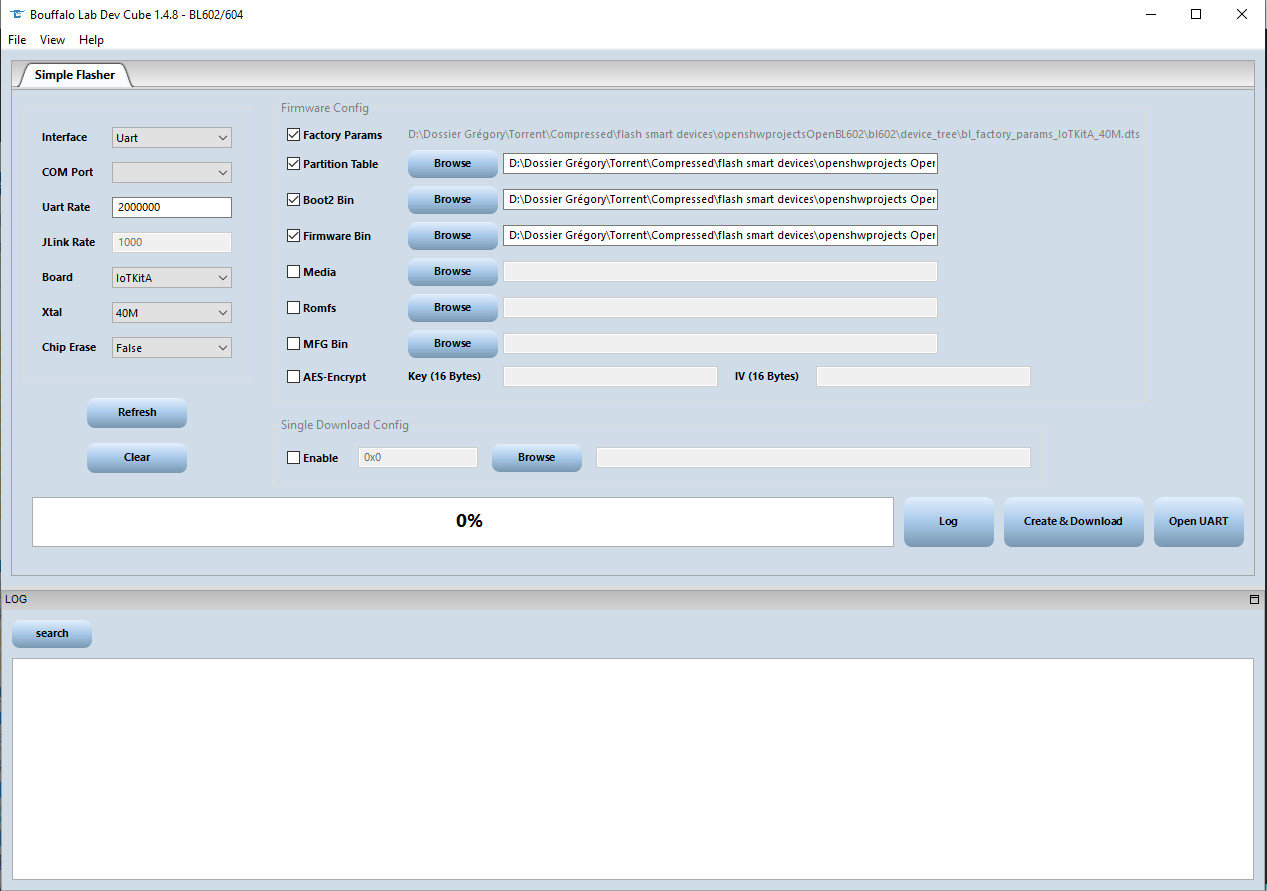Click the JLink Rate field

[172, 243]
